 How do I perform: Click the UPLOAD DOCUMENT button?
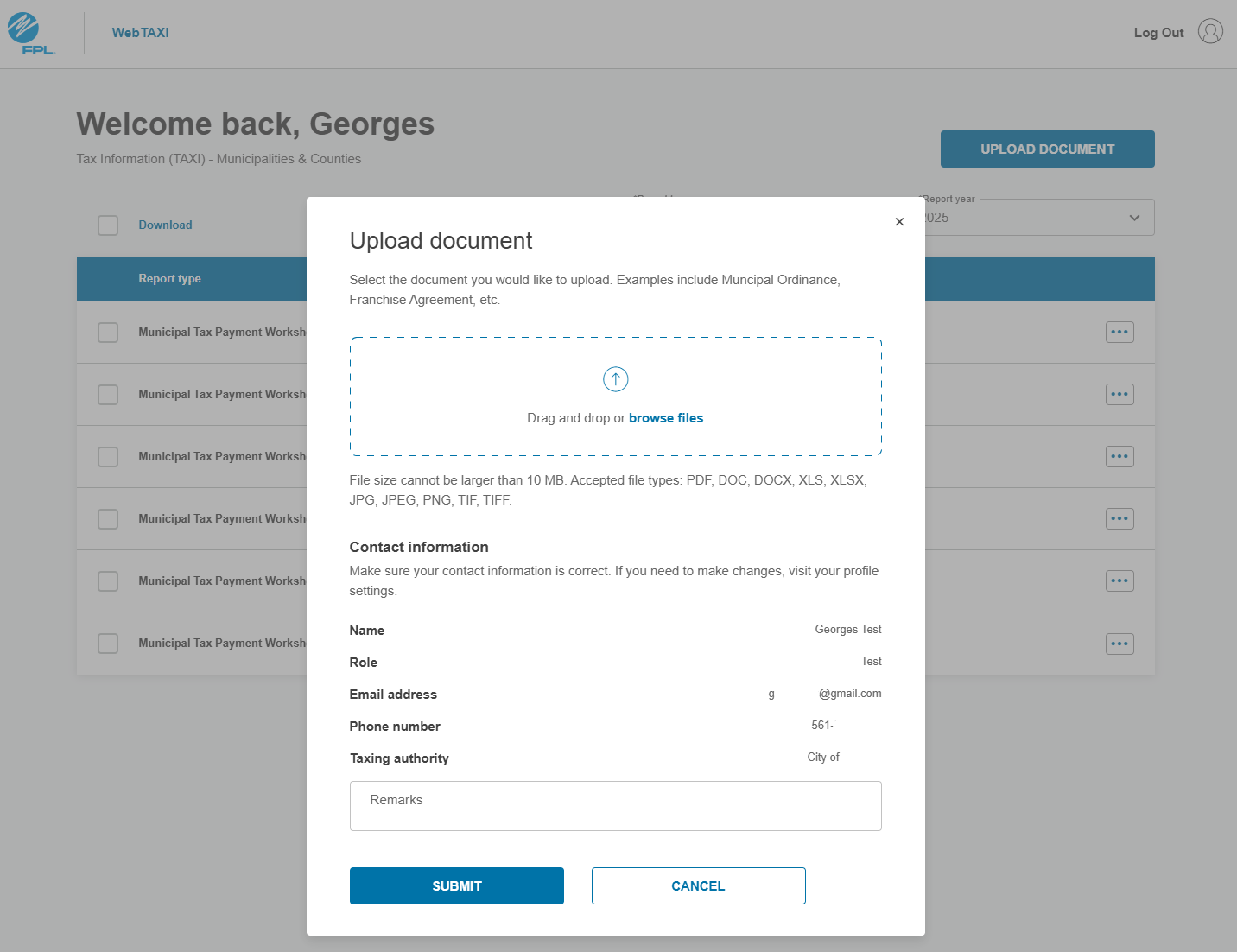(x=1047, y=149)
